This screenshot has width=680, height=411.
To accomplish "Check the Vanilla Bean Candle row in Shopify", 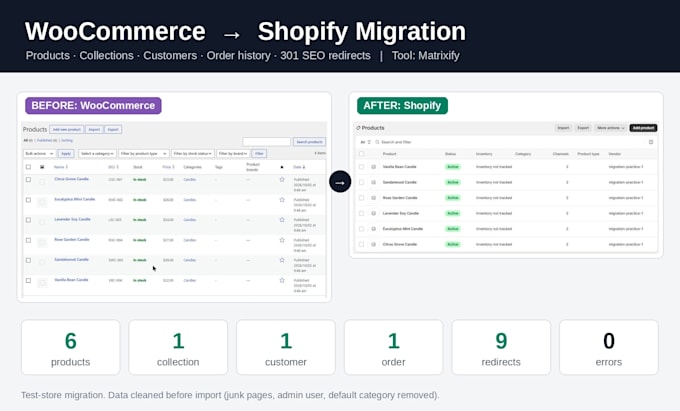I will [361, 167].
